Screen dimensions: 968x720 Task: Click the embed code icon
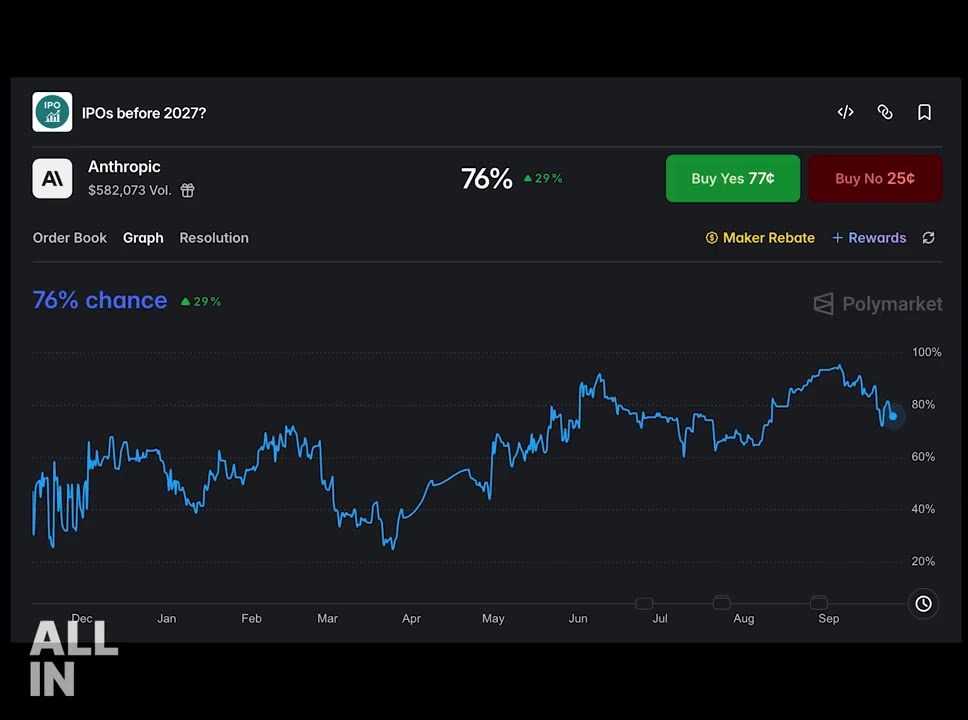[x=845, y=112]
